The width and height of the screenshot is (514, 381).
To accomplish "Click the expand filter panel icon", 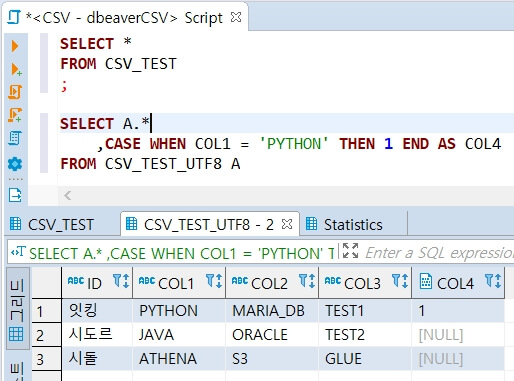I will click(350, 251).
